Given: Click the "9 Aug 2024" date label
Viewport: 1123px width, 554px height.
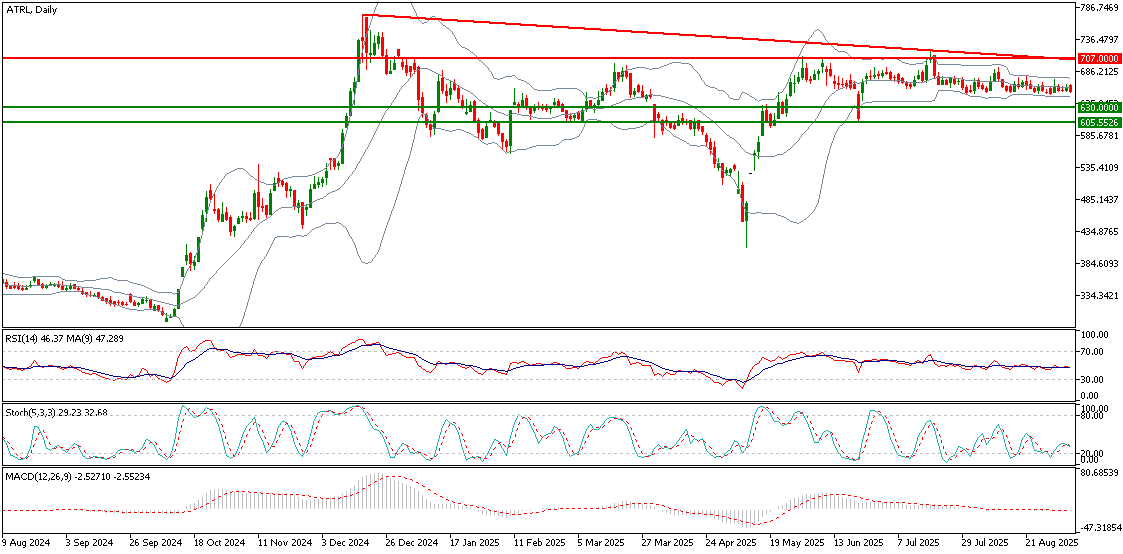Looking at the screenshot, I should (25, 542).
